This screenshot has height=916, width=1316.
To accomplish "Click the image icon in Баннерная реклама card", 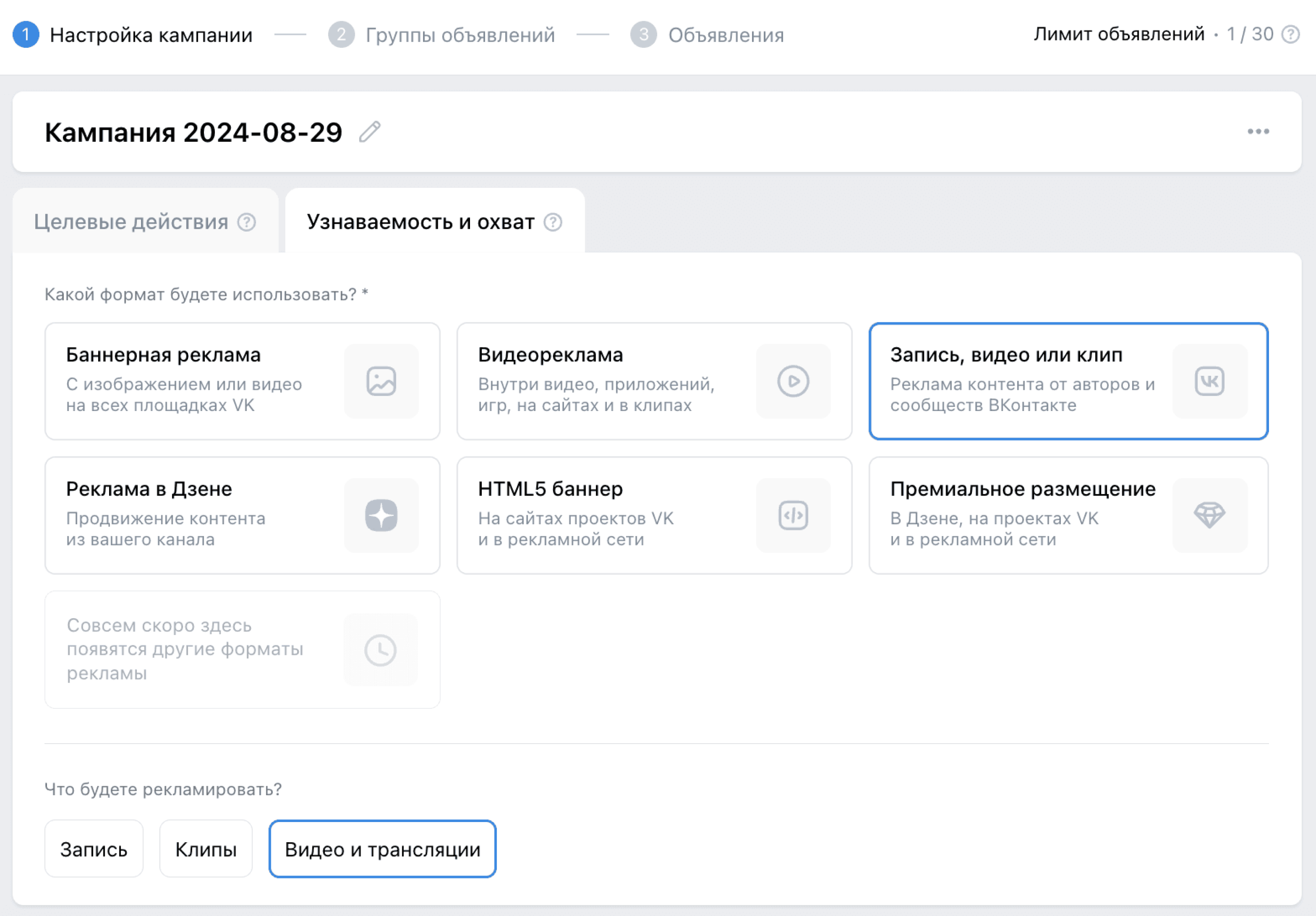I will click(381, 381).
